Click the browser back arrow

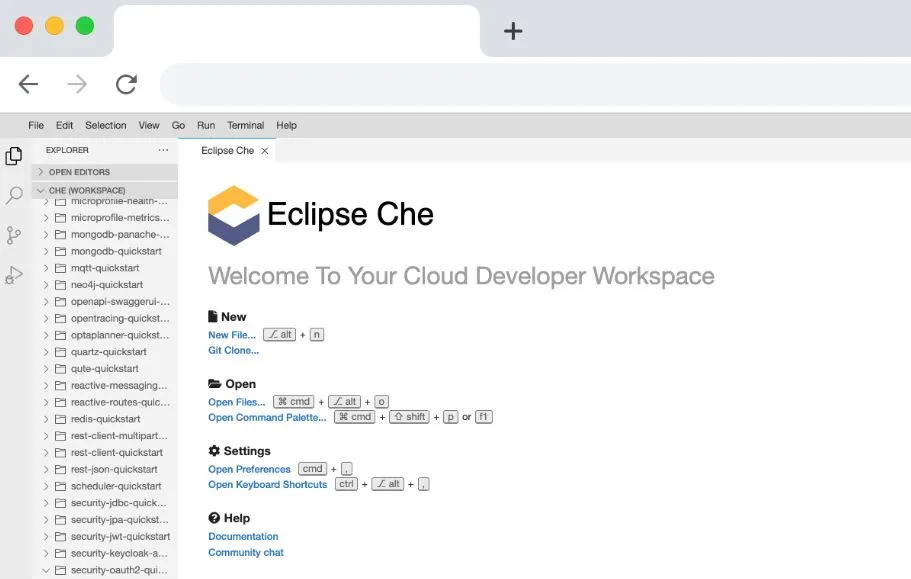click(x=28, y=85)
